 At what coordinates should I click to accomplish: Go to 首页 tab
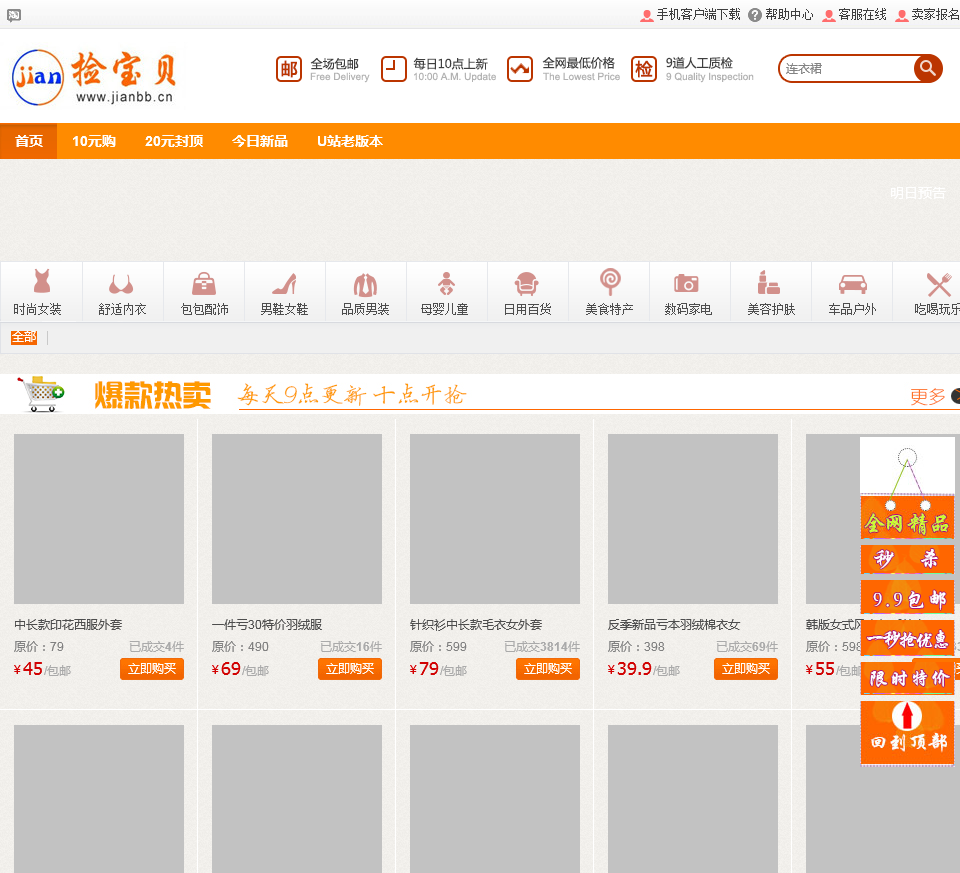tap(29, 141)
